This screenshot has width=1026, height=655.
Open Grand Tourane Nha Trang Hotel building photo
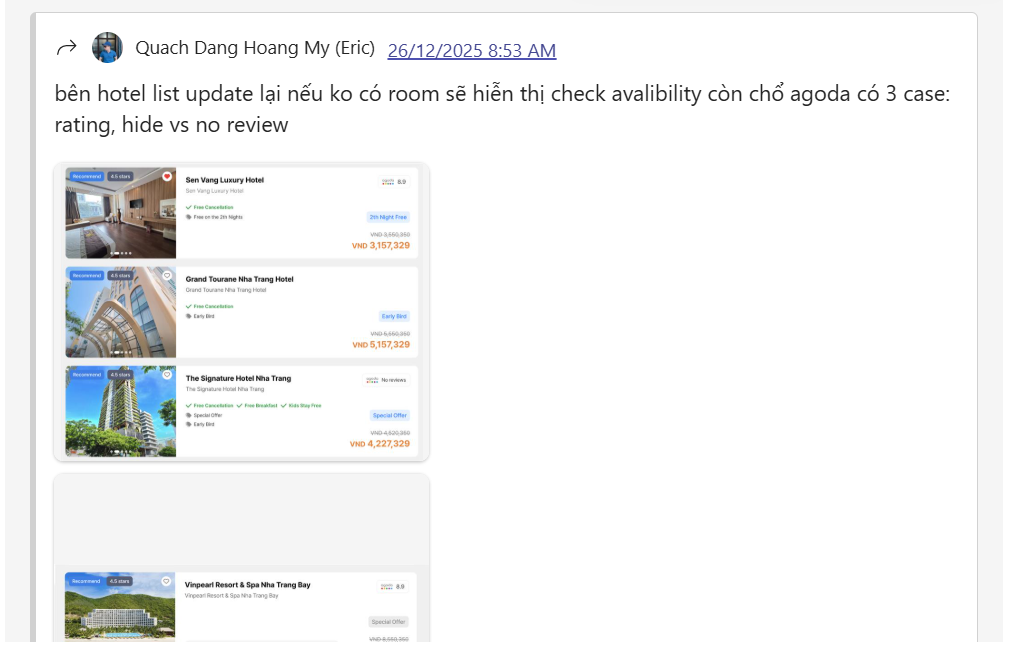point(121,312)
